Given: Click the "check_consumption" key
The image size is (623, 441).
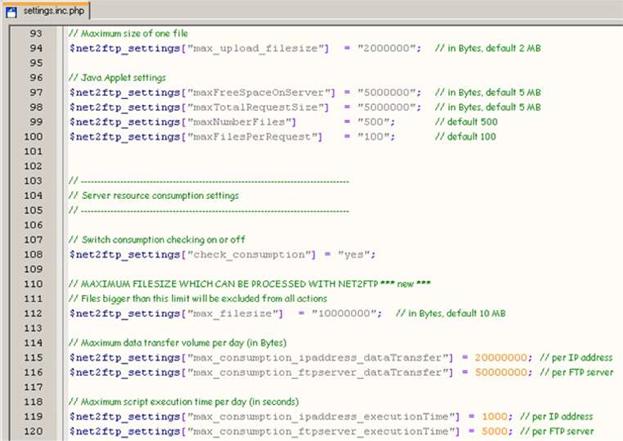Looking at the screenshot, I should coord(251,255).
